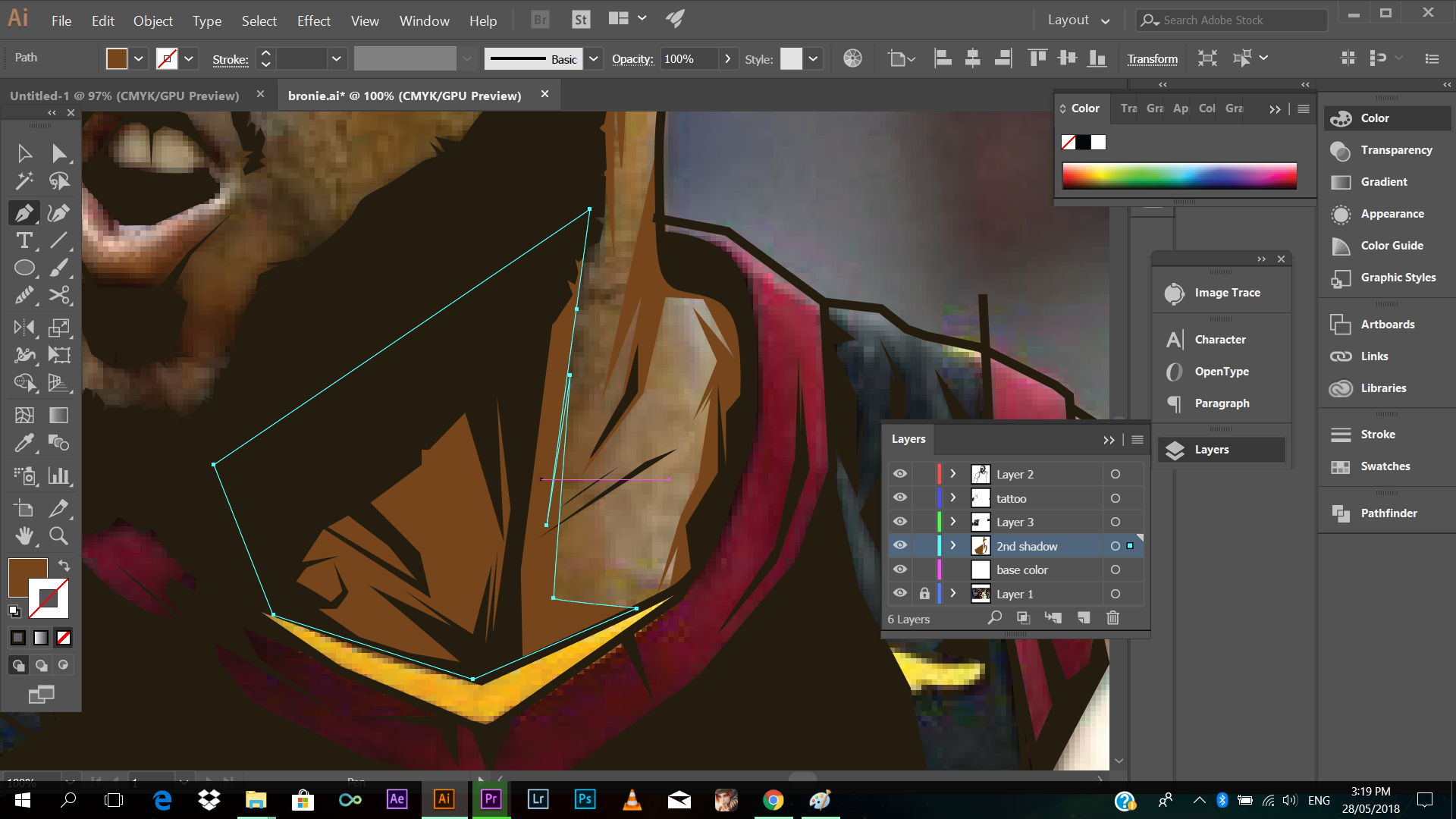Expand the 2nd shadow layer
The height and width of the screenshot is (819, 1456).
tap(953, 546)
